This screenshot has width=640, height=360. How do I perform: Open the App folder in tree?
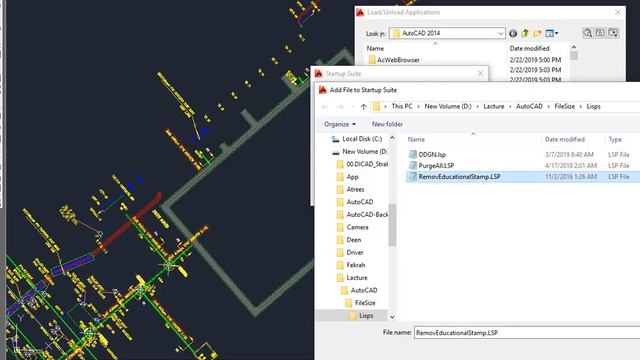tap(347, 177)
